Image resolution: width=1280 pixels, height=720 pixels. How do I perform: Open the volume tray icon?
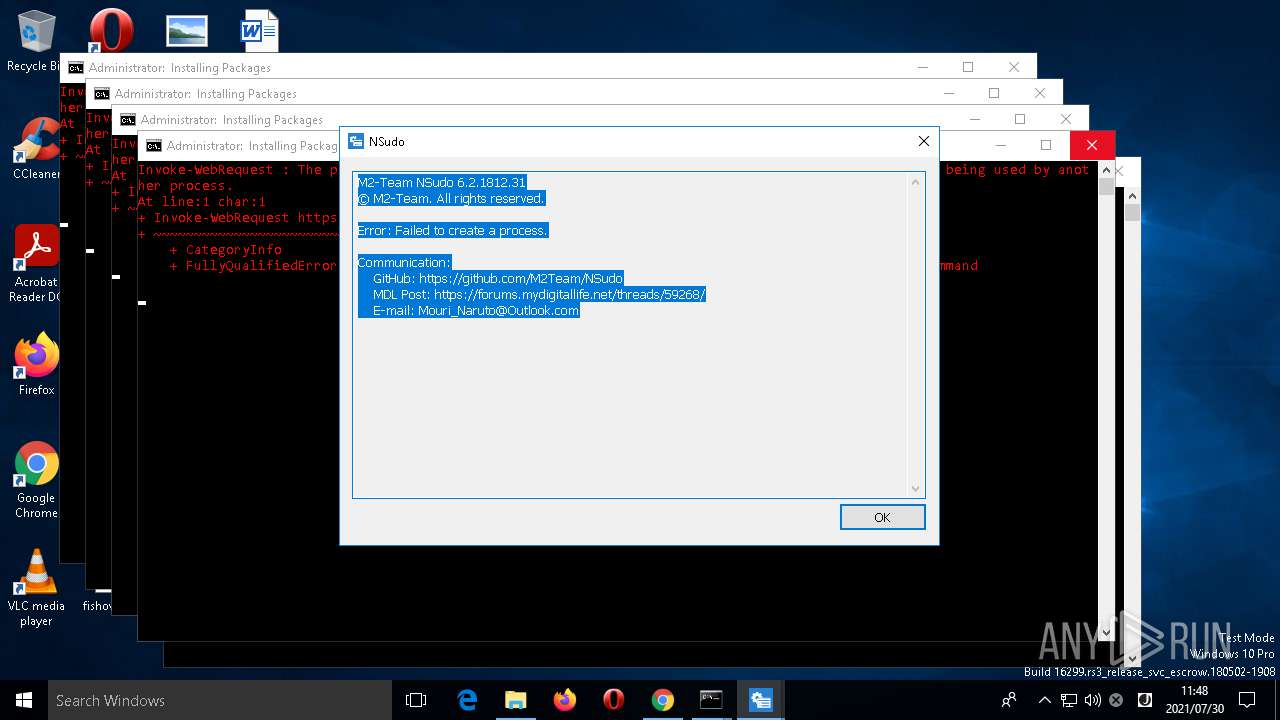coord(1092,700)
